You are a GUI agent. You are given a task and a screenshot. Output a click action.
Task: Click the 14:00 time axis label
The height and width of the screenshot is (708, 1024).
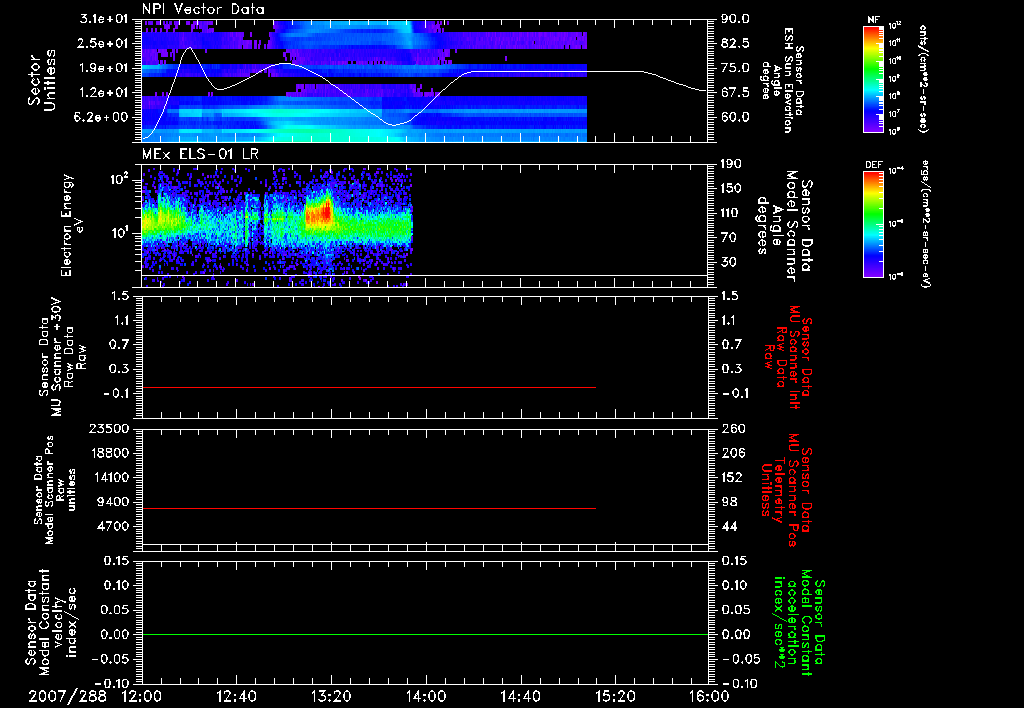426,696
